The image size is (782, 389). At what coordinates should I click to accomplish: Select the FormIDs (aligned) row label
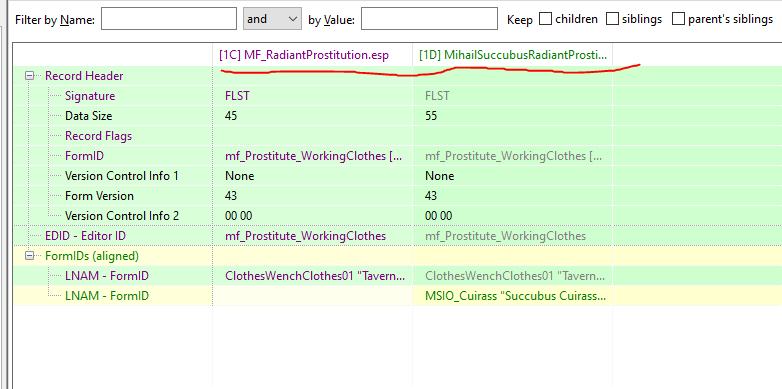[x=92, y=256]
